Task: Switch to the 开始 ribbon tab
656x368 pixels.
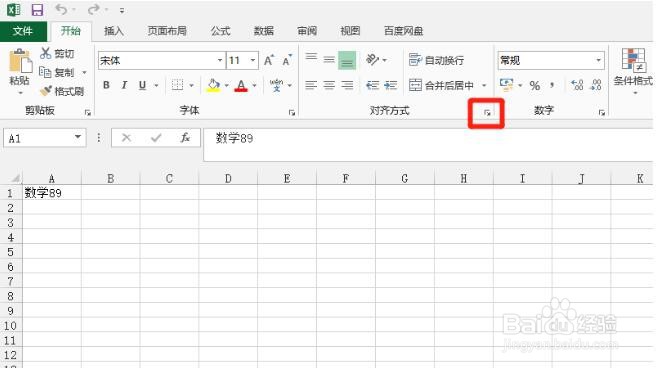Action: click(x=70, y=31)
